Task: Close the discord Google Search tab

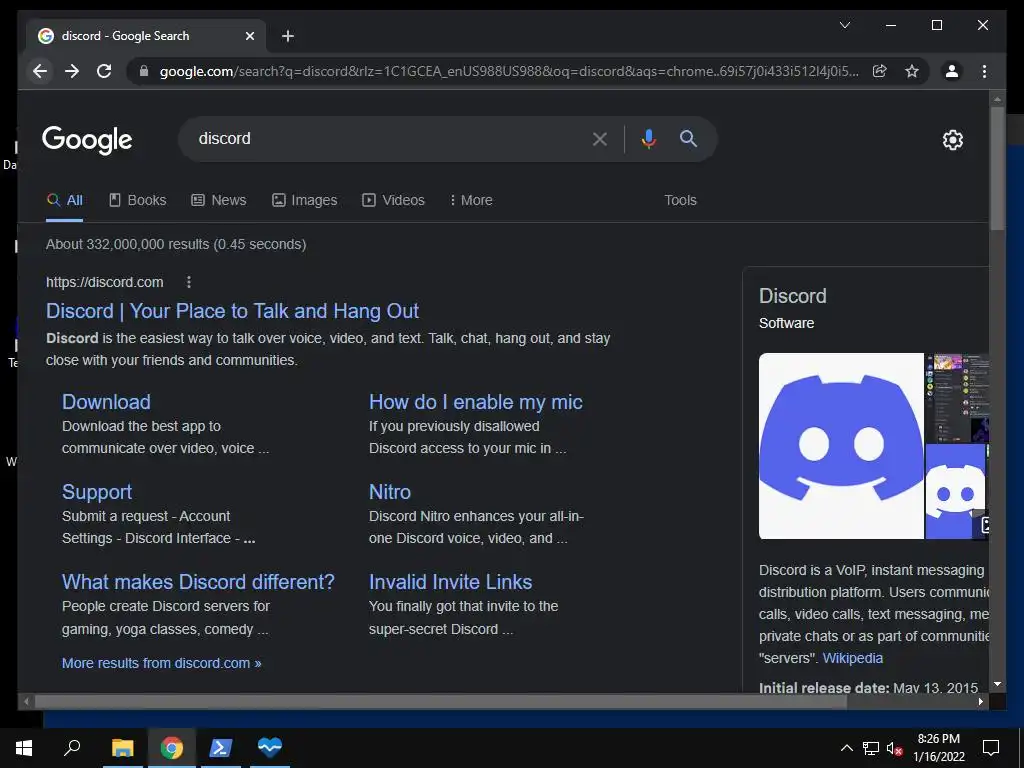Action: coord(249,36)
